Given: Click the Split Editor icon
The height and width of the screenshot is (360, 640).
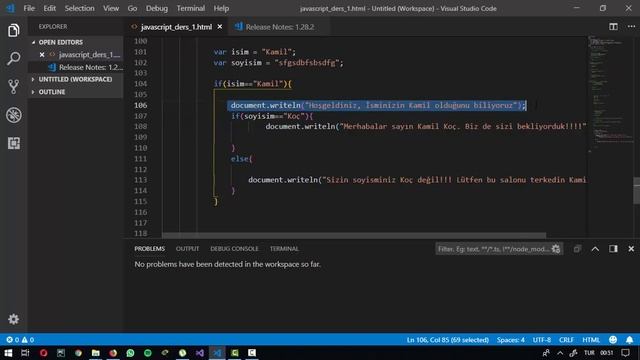Looking at the screenshot, I should click(x=613, y=27).
